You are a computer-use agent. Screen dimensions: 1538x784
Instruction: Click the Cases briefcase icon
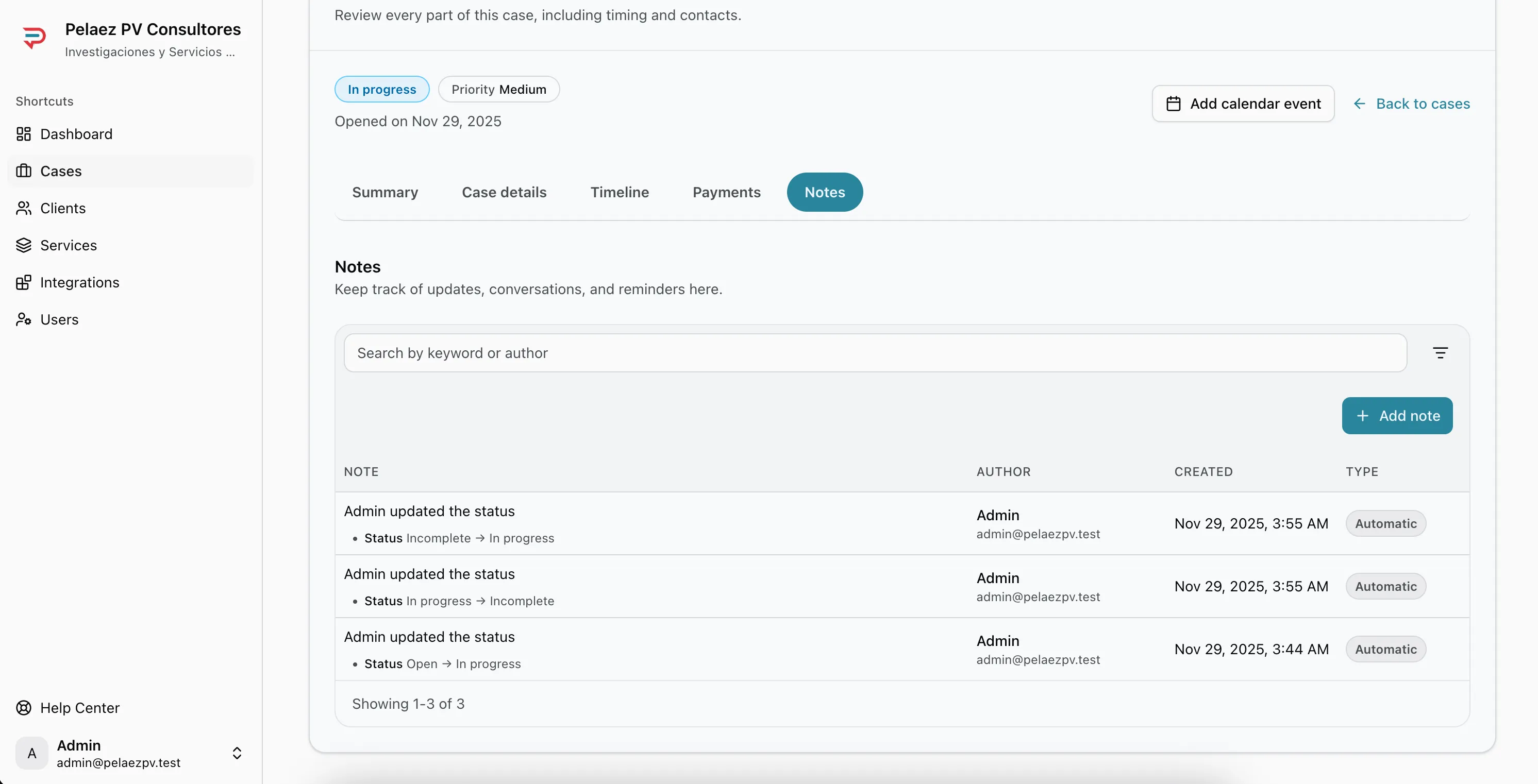23,171
